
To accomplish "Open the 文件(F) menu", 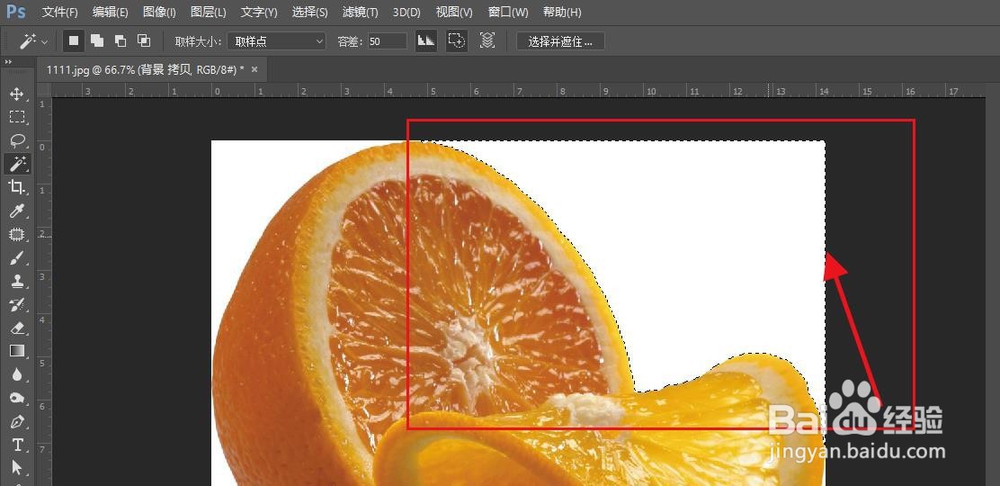I will click(60, 12).
